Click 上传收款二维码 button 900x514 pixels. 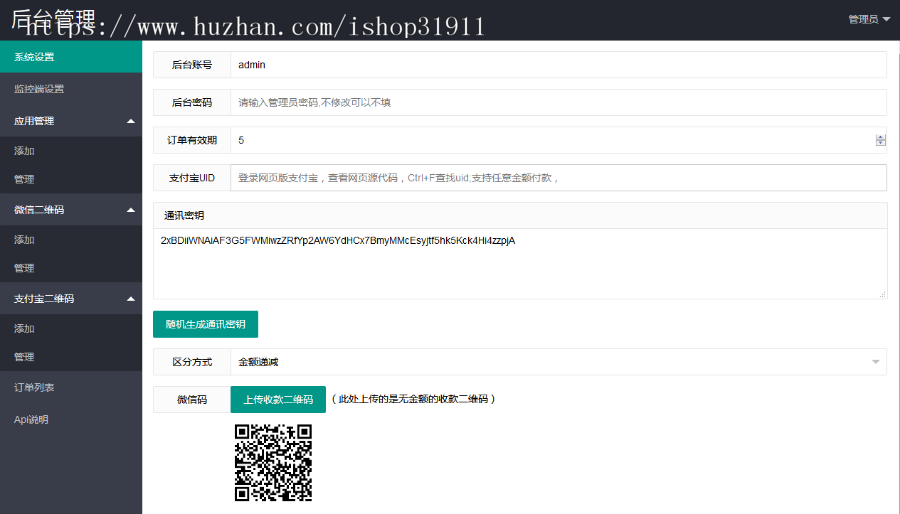pos(278,399)
